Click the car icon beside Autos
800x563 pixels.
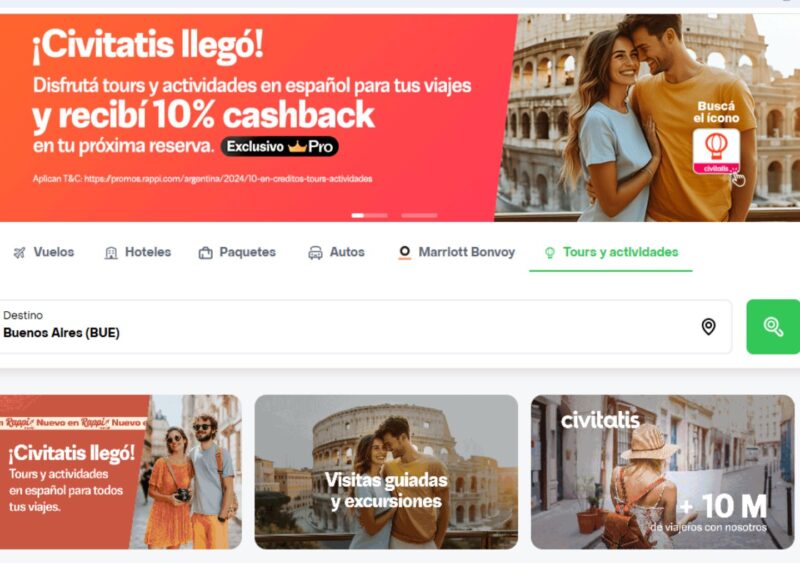coord(315,253)
